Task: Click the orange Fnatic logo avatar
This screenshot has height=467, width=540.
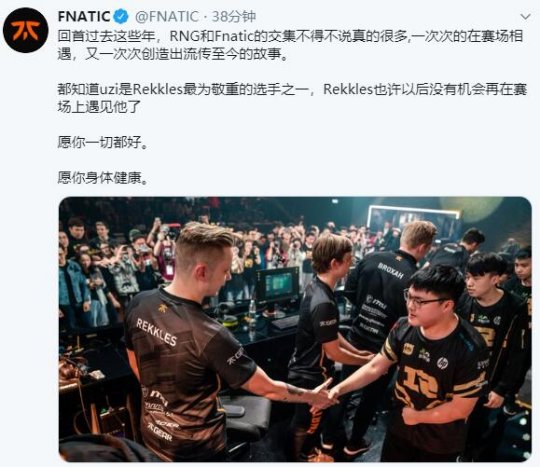Action: pyautogui.click(x=25, y=30)
